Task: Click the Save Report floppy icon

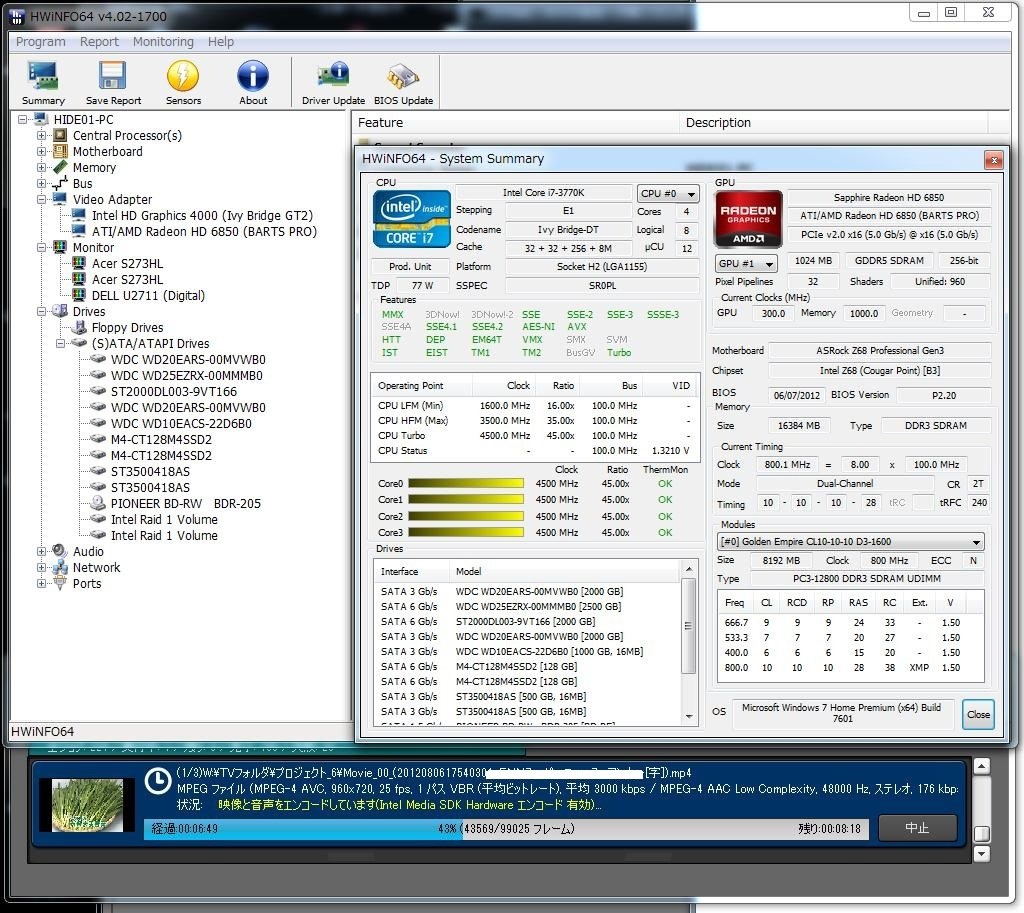Action: pyautogui.click(x=112, y=76)
